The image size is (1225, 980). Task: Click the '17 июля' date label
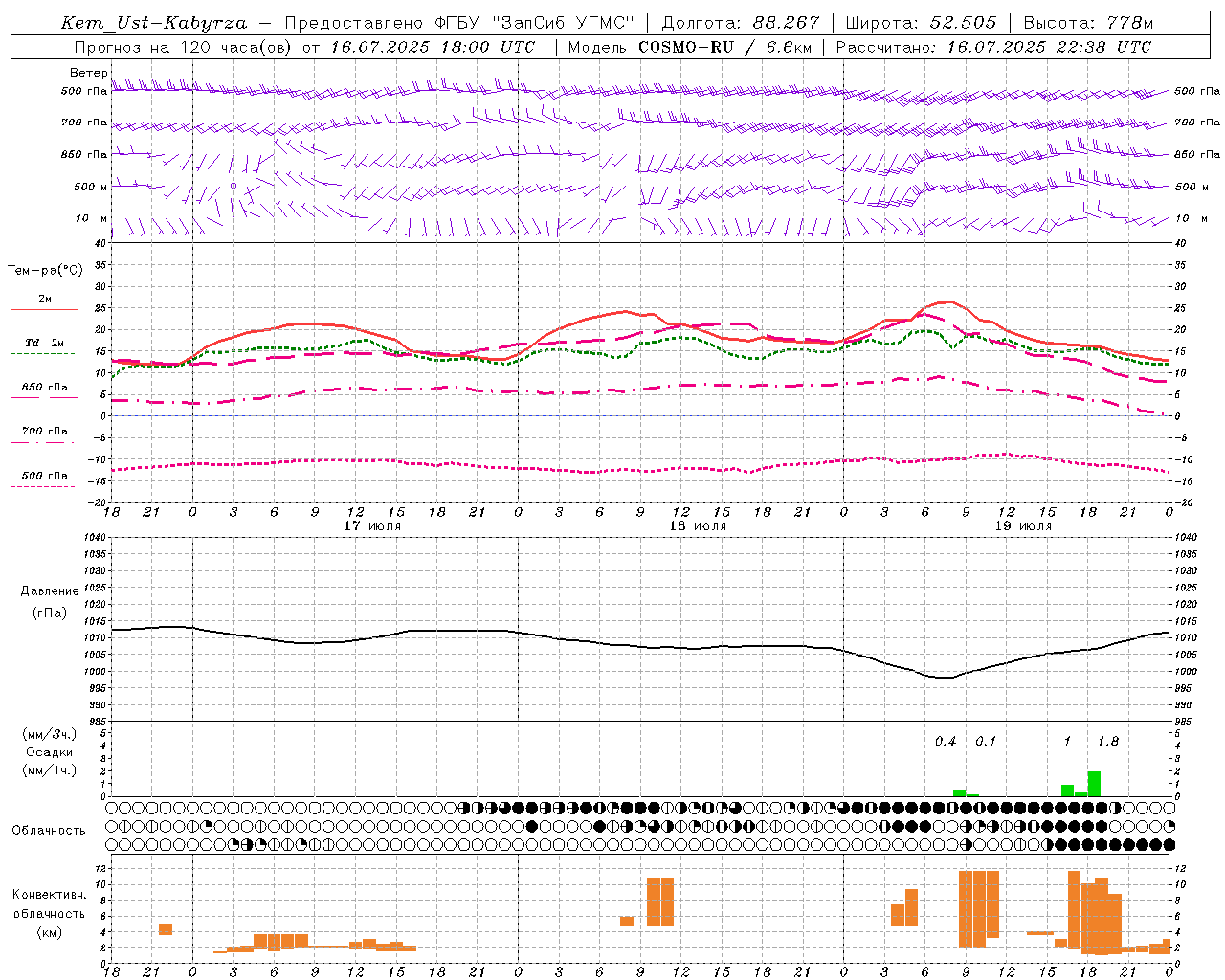click(x=372, y=526)
